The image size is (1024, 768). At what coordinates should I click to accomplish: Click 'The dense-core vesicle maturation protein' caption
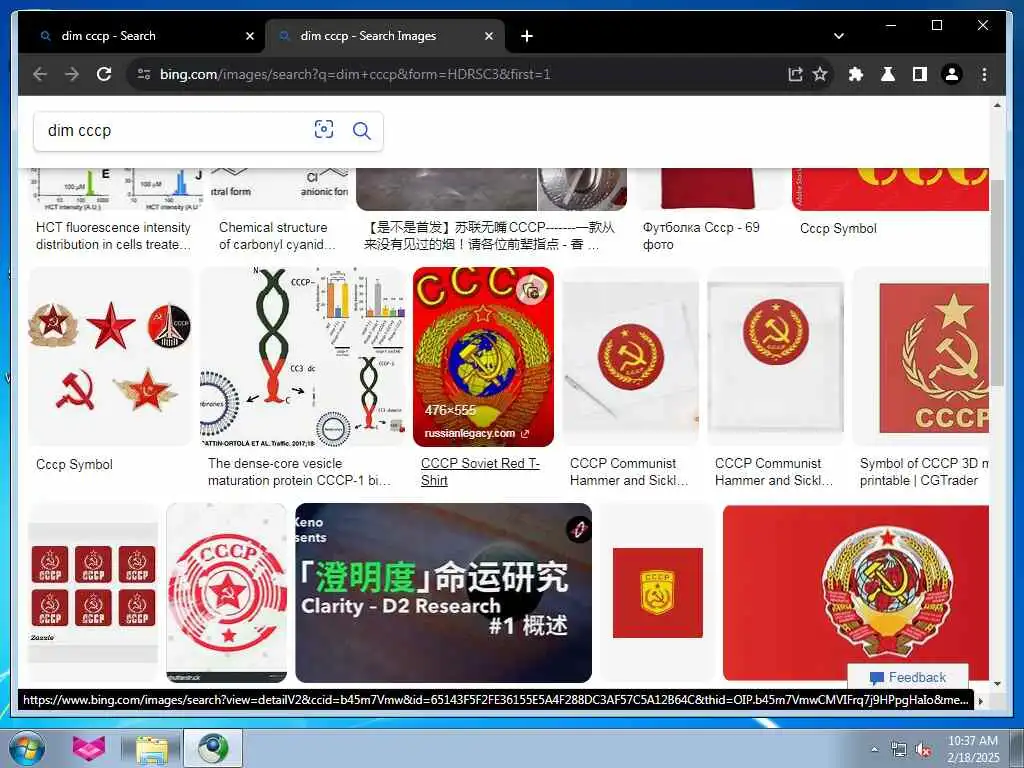(299, 472)
